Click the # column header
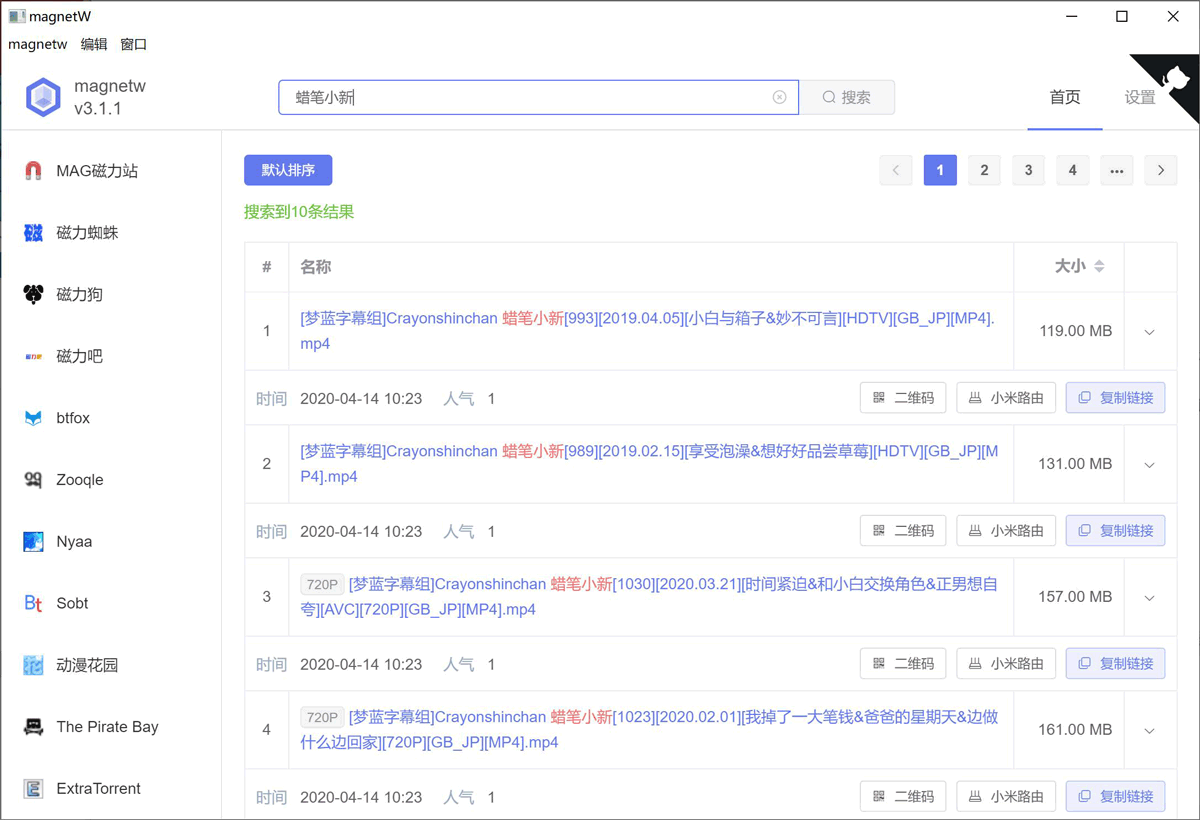Screen dimensions: 1200x820 267,267
